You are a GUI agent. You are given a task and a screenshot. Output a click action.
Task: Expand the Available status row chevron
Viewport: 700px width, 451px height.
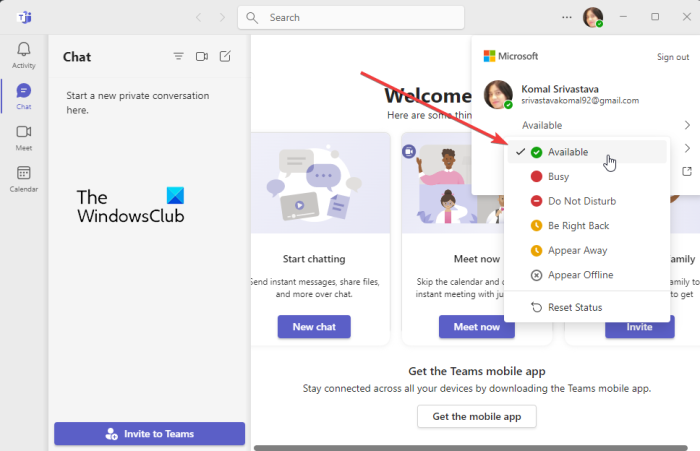tap(687, 125)
